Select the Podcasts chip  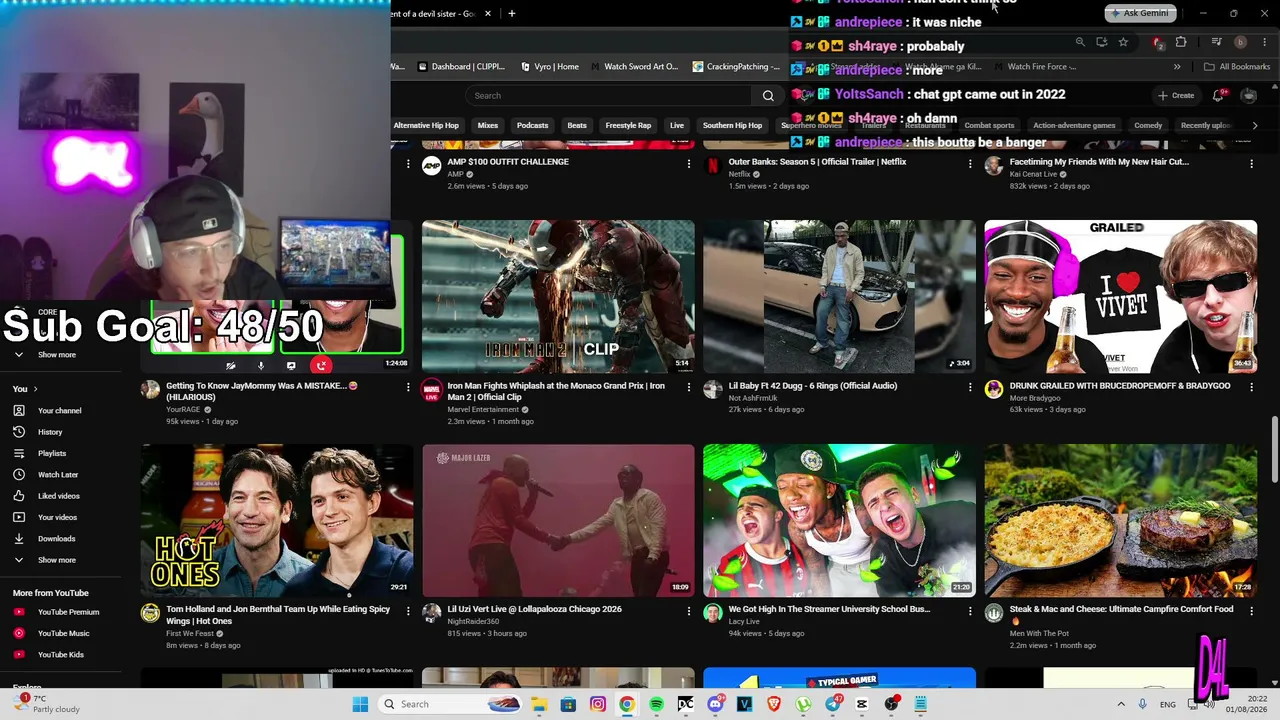coord(532,126)
